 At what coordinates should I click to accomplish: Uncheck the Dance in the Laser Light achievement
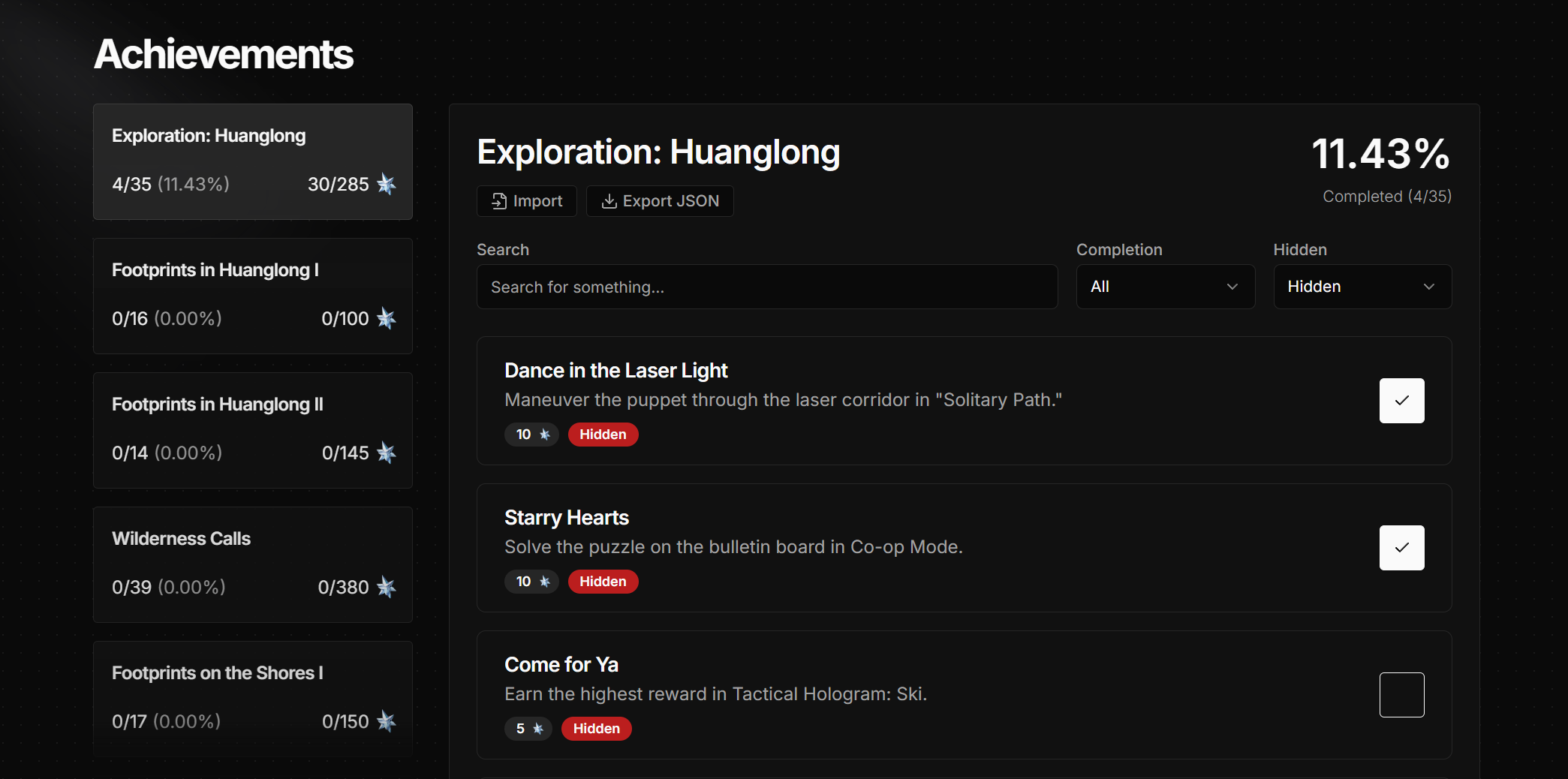(1401, 401)
